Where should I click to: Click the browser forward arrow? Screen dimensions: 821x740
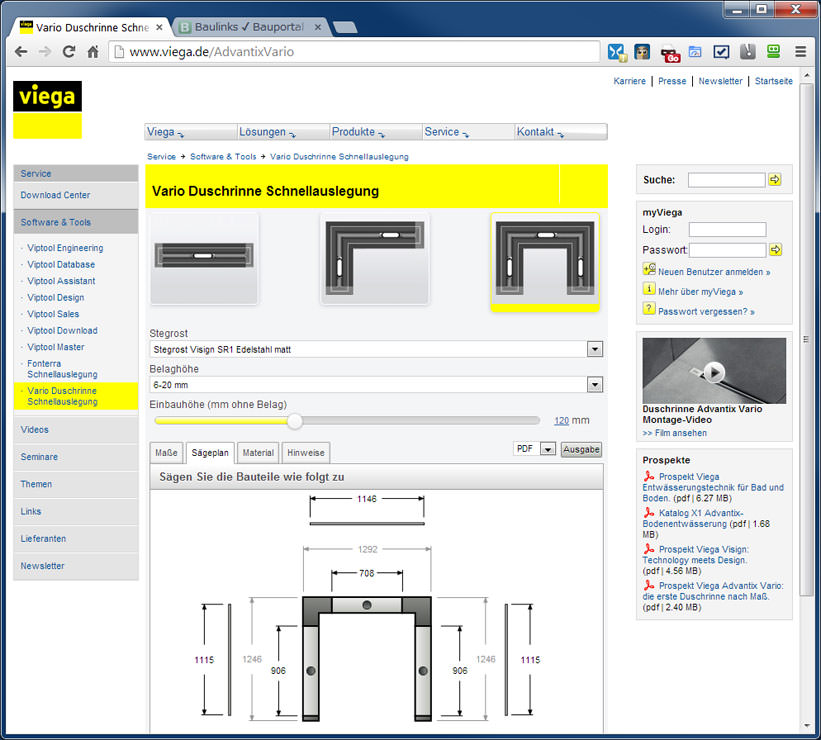pos(45,52)
